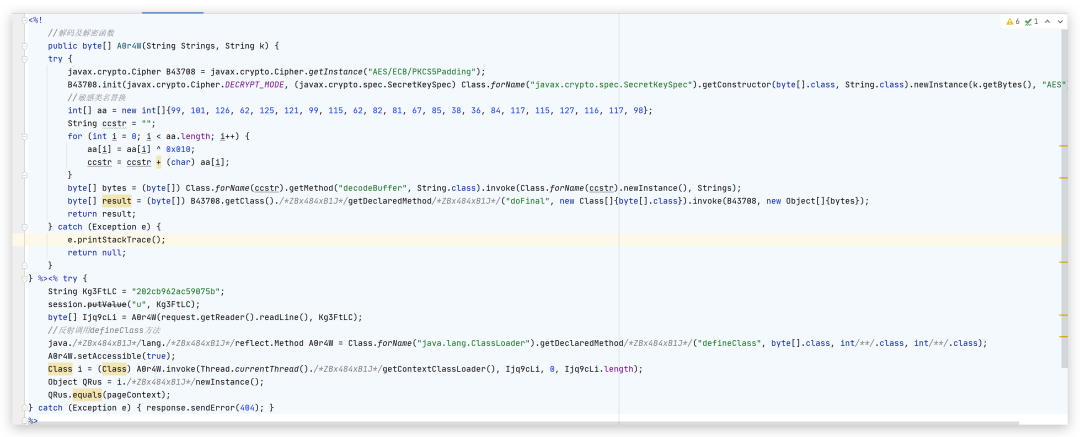Click fold marker beside the } %><% try { line

[x=25, y=278]
